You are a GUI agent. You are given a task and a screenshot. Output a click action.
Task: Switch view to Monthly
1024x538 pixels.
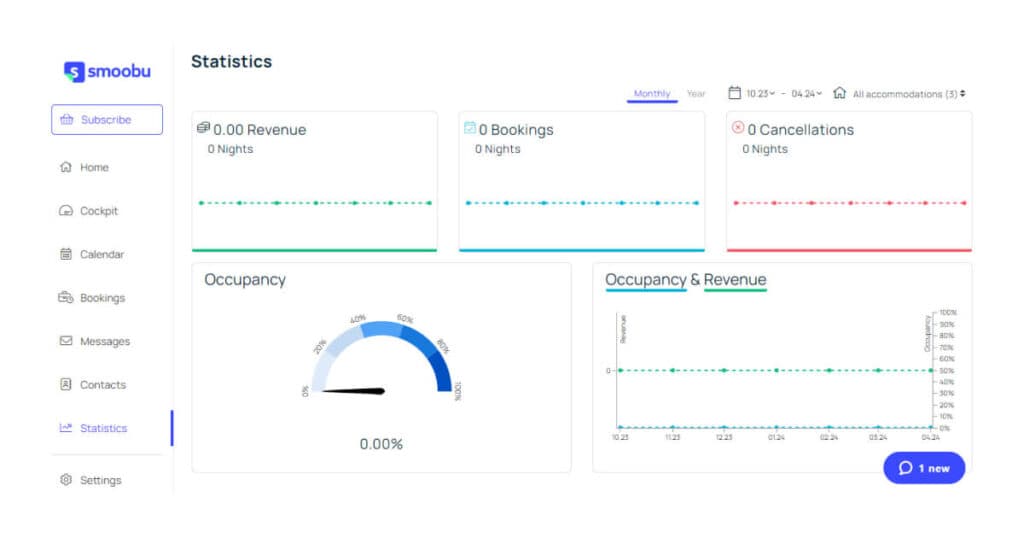652,94
